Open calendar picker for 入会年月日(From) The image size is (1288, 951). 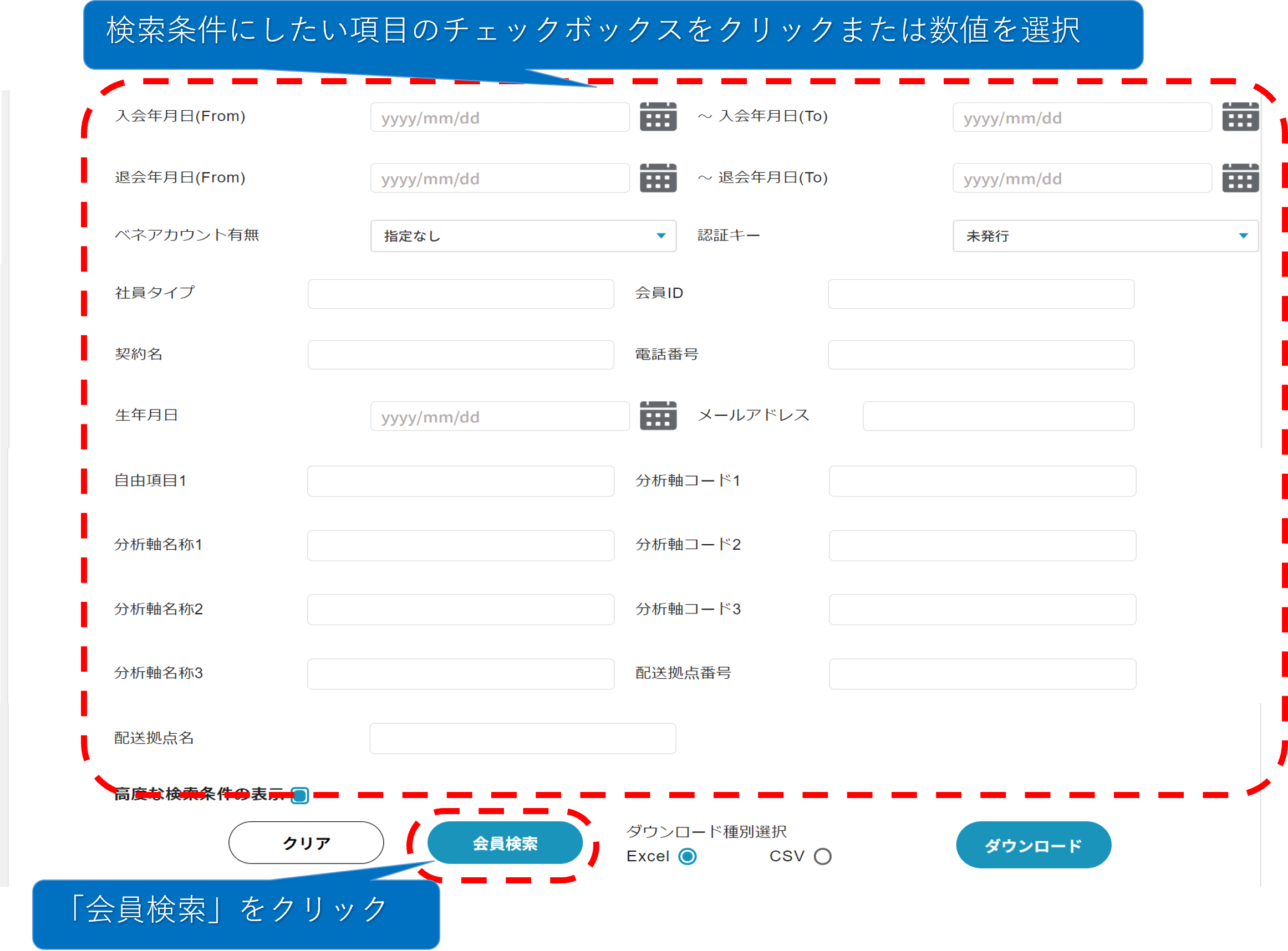[658, 117]
